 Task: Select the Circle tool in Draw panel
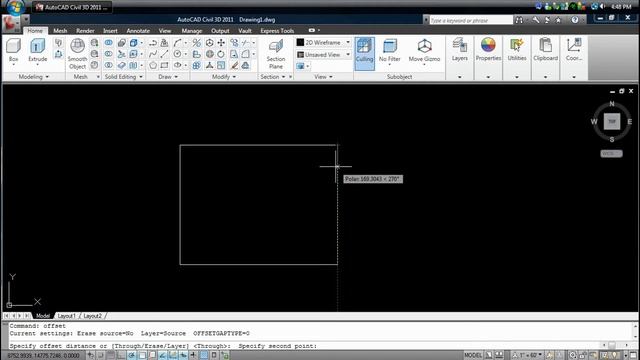point(177,54)
